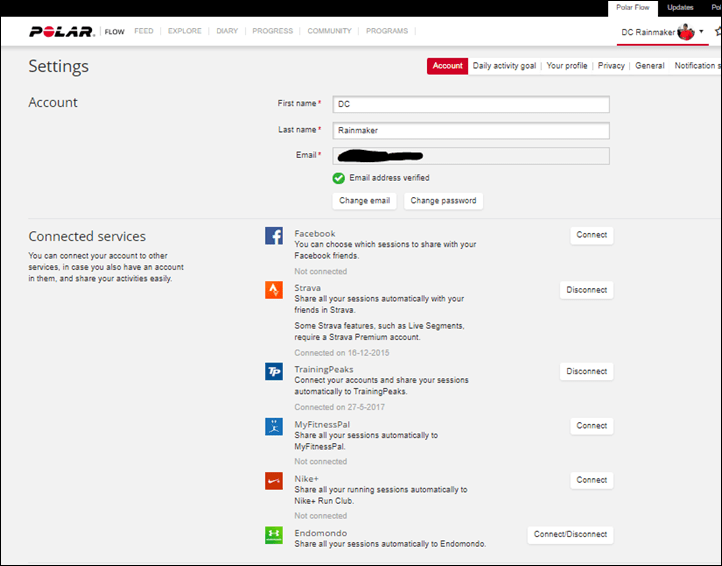Click the Change password button
Screen dimensions: 722x566
[443, 201]
